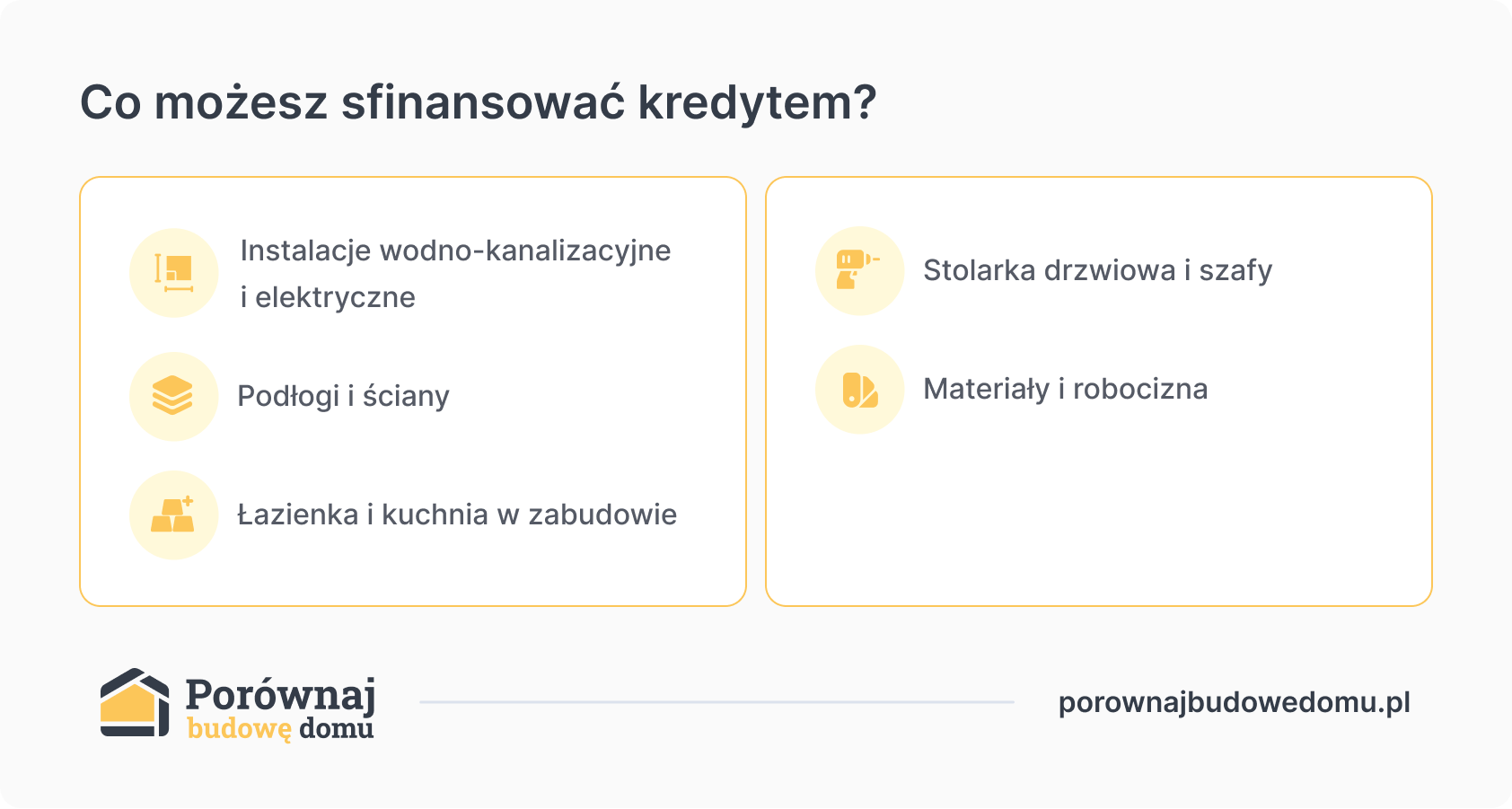Viewport: 1512px width, 809px height.
Task: Click the yellow 'budowę' word in logo
Action: point(239,728)
